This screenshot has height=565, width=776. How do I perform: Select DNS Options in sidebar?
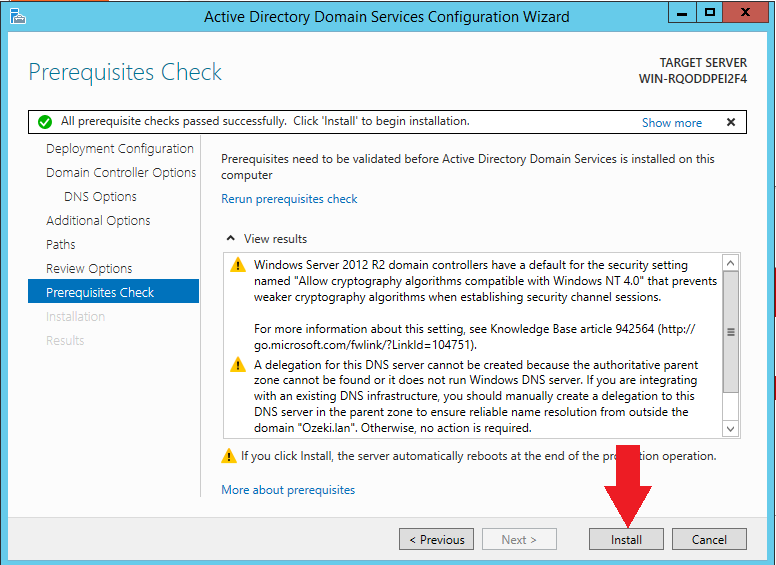tap(100, 197)
